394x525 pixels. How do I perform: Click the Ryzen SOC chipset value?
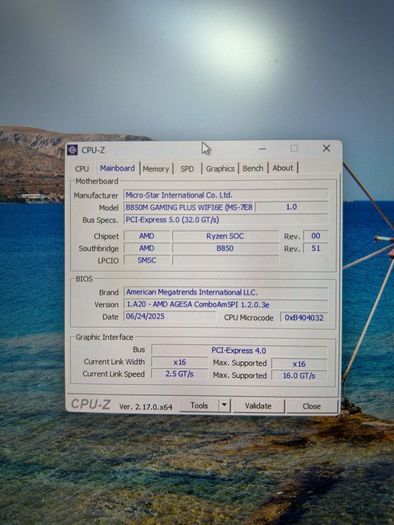click(x=225, y=236)
